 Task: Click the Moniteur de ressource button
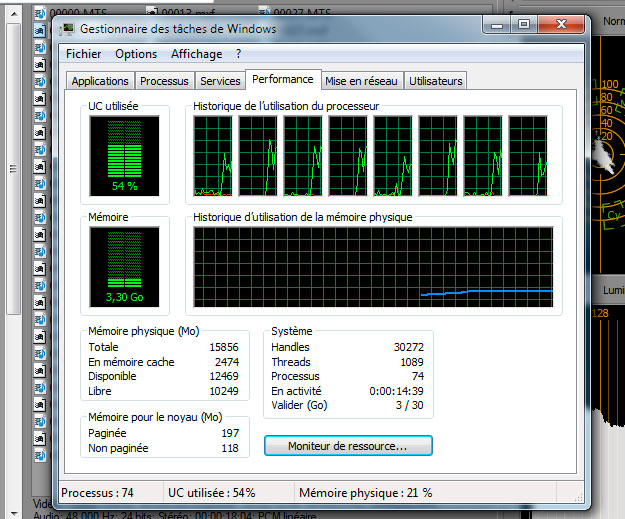(x=348, y=446)
